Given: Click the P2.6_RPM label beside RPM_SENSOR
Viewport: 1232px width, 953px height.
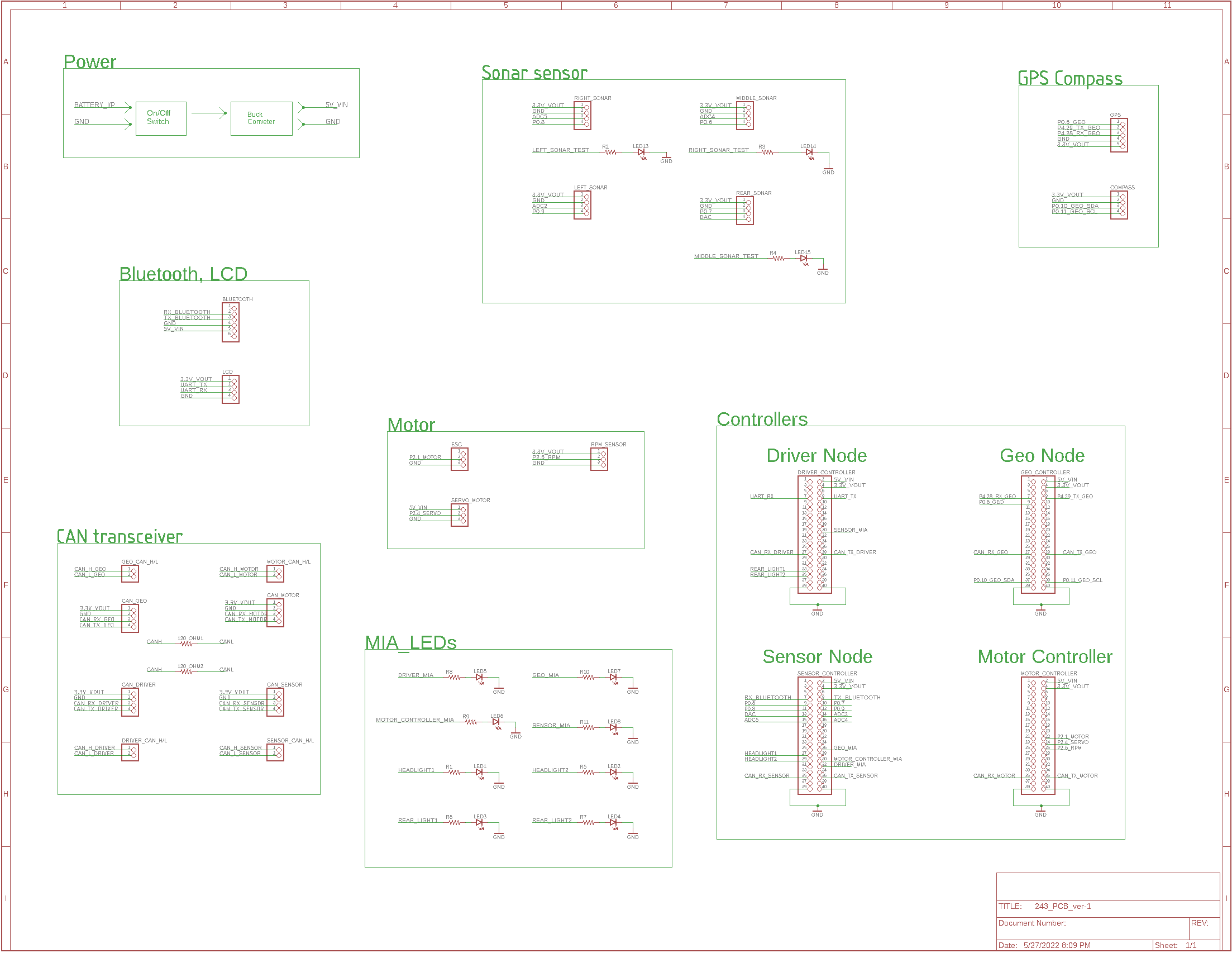Looking at the screenshot, I should (546, 458).
